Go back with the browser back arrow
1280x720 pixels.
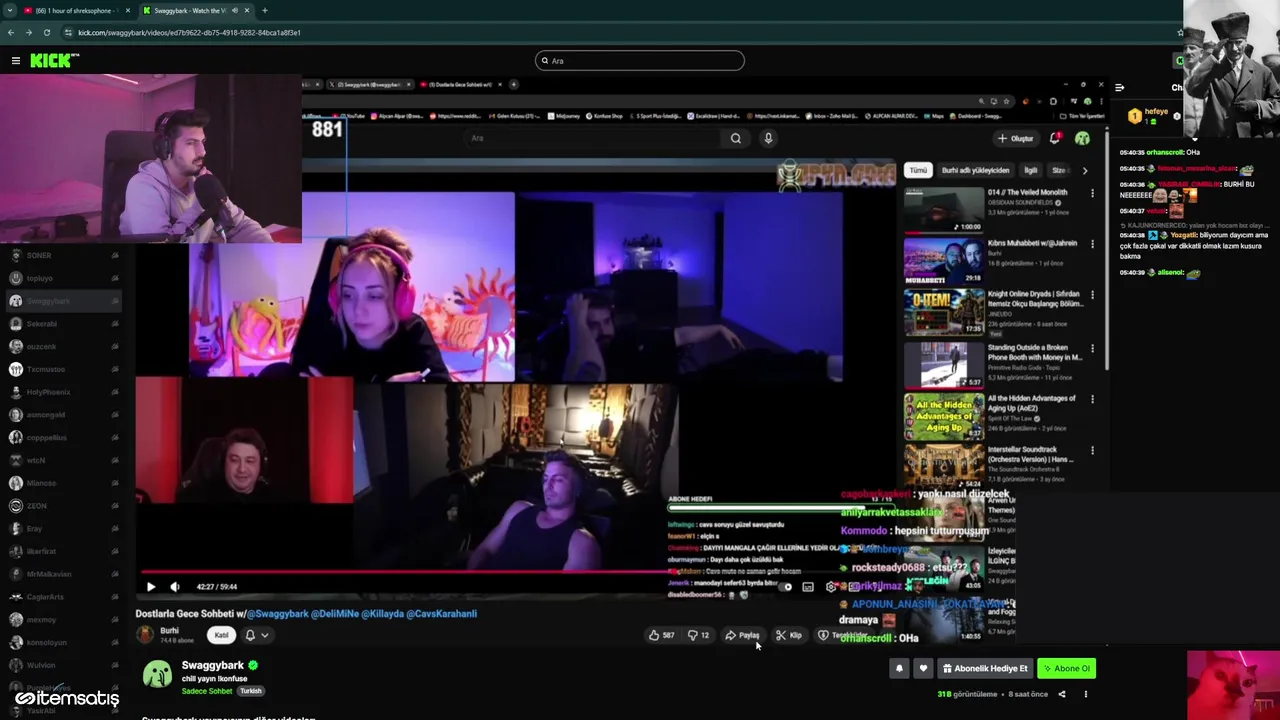pos(11,32)
